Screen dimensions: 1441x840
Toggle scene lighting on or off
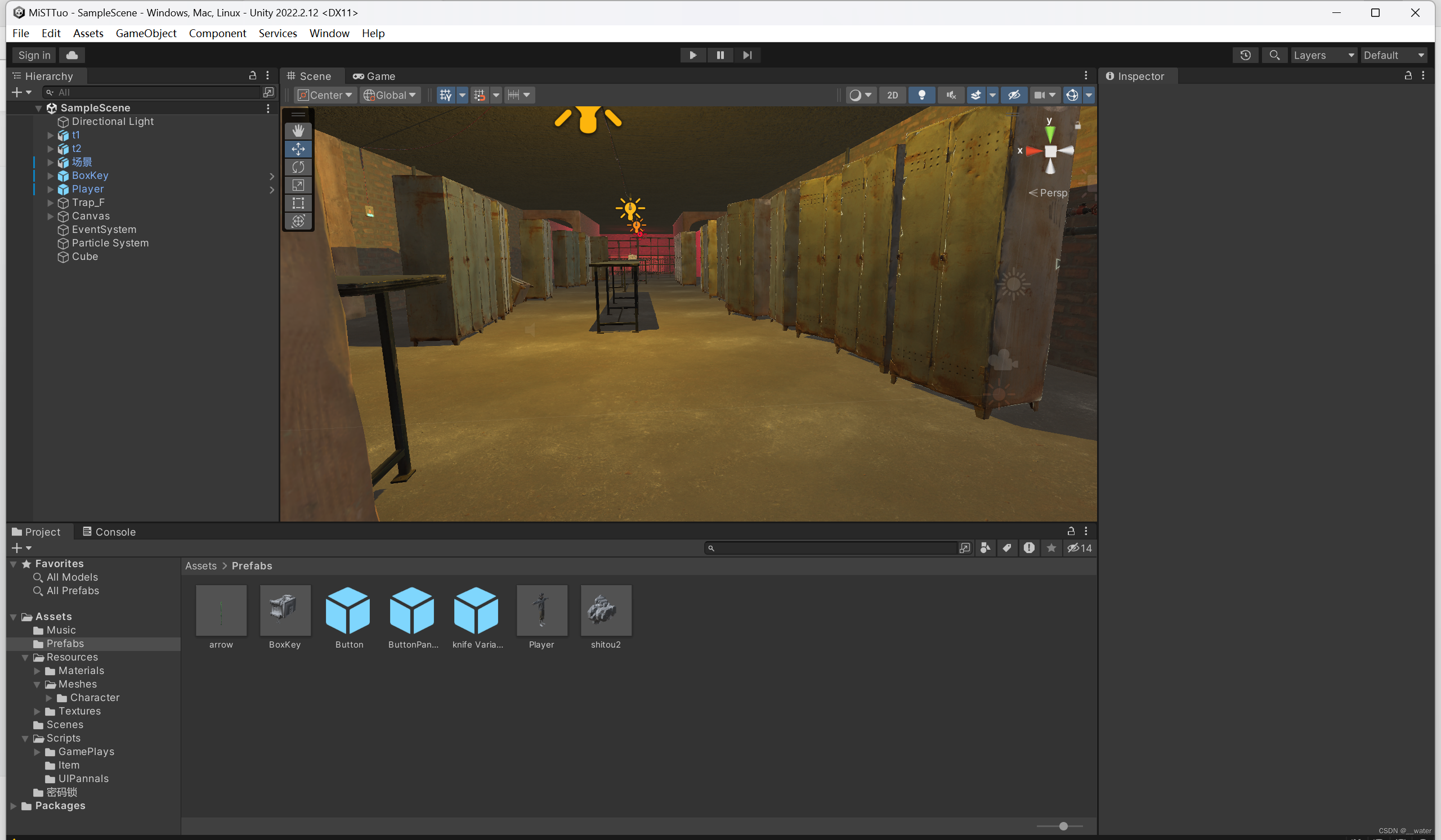tap(921, 95)
